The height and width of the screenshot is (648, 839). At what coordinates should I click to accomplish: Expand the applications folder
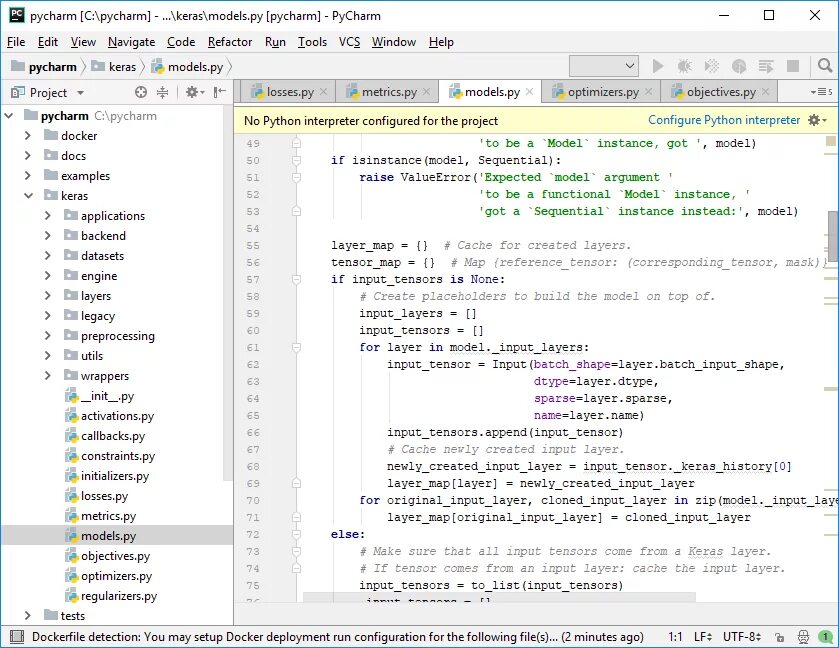pos(48,216)
